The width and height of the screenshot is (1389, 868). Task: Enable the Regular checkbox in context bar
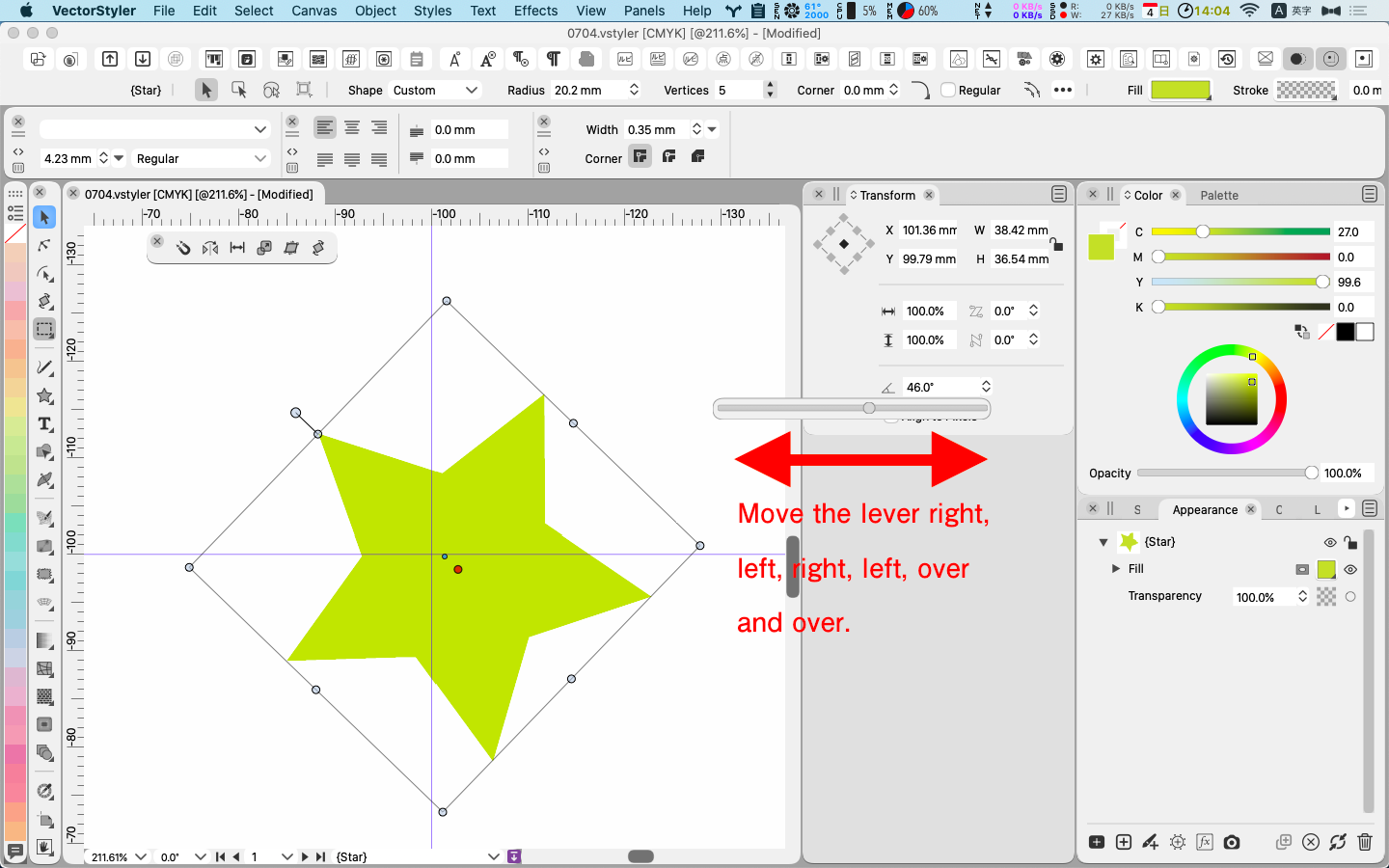coord(948,90)
